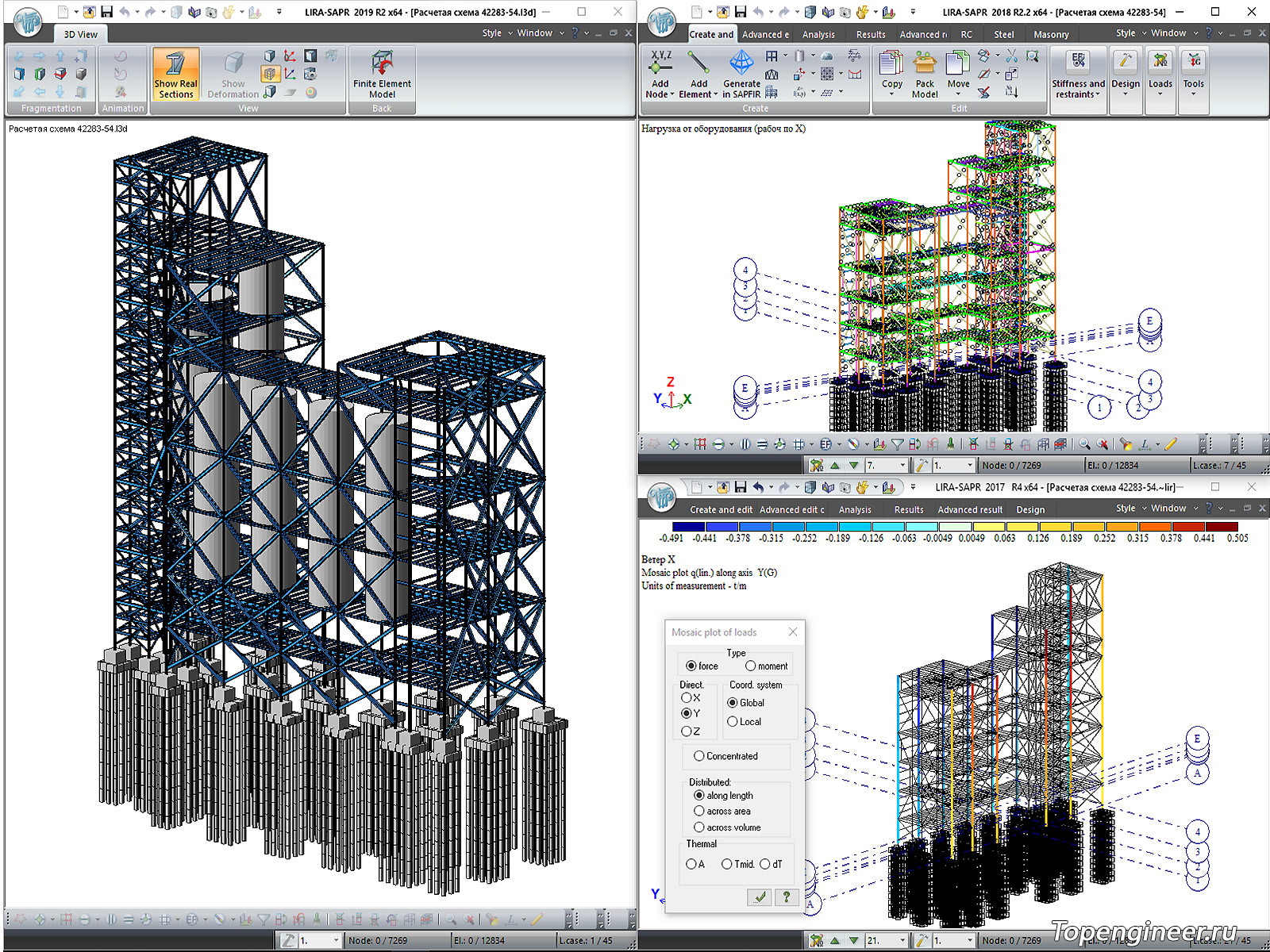Choose X direction radio button
This screenshot has width=1270, height=952.
pyautogui.click(x=687, y=698)
